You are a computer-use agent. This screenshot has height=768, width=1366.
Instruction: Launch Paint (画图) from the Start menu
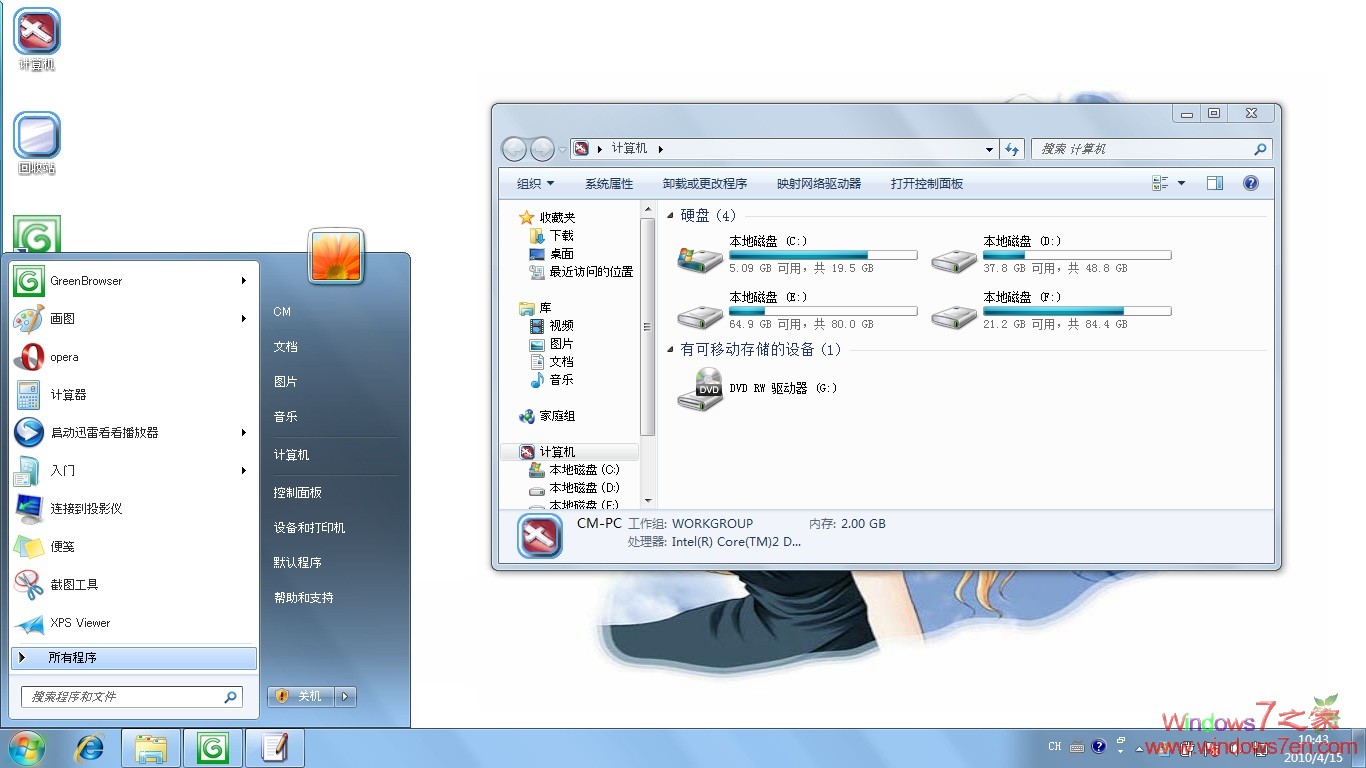(x=134, y=319)
